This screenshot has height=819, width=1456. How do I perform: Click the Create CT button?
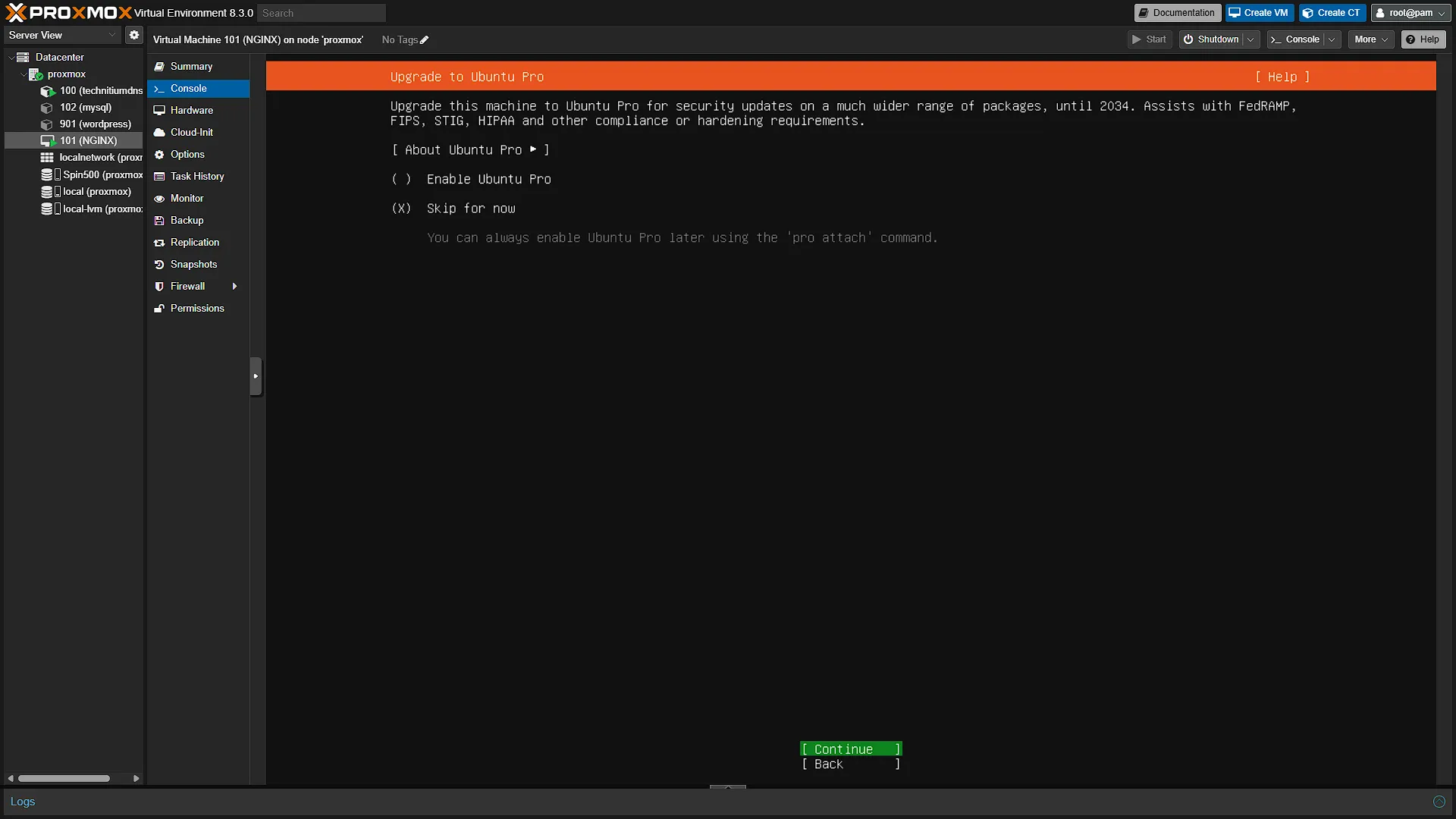point(1332,13)
